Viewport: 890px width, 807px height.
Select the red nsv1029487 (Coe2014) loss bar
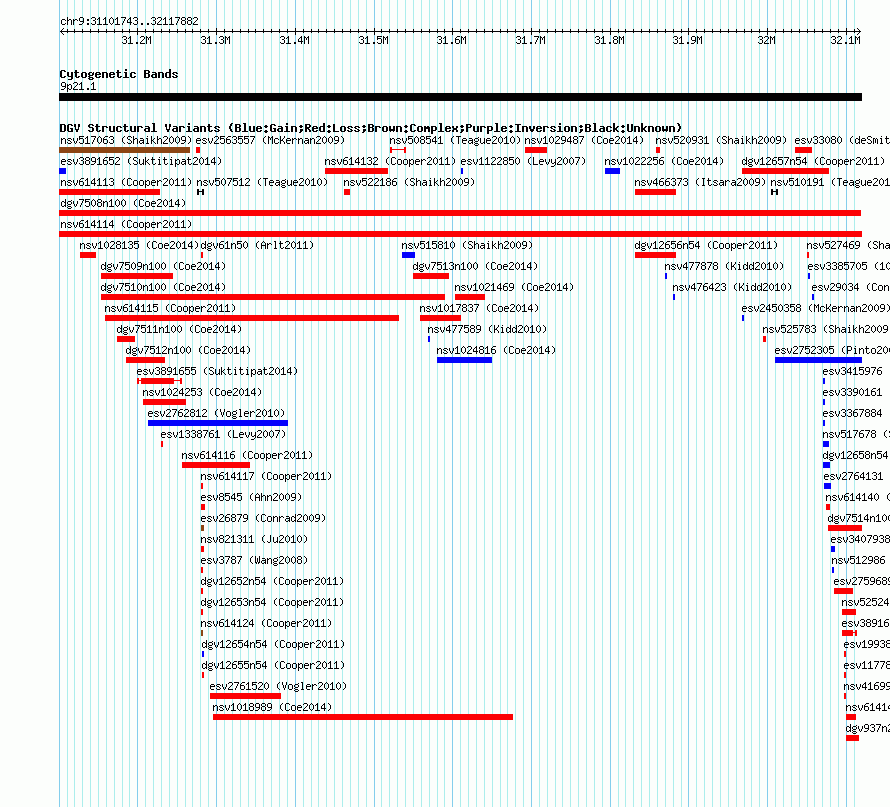(x=536, y=150)
